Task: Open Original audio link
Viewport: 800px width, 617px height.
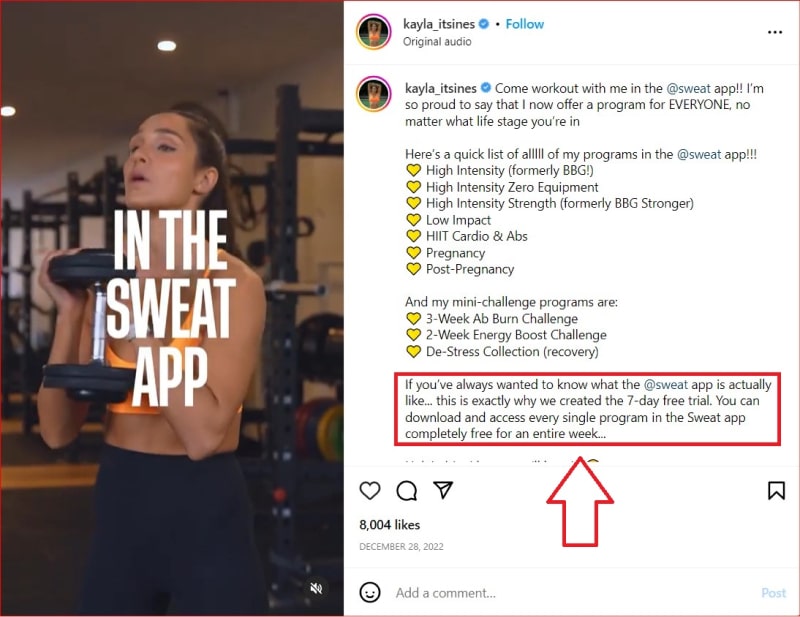Action: (437, 41)
